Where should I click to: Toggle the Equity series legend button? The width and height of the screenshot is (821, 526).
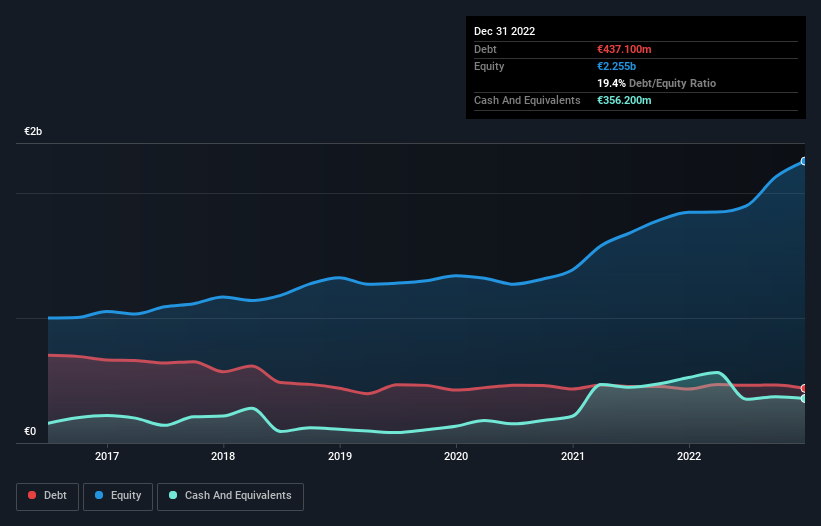click(x=118, y=496)
